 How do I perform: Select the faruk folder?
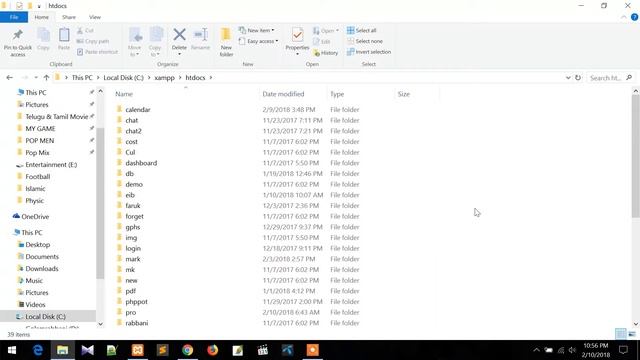coord(133,206)
